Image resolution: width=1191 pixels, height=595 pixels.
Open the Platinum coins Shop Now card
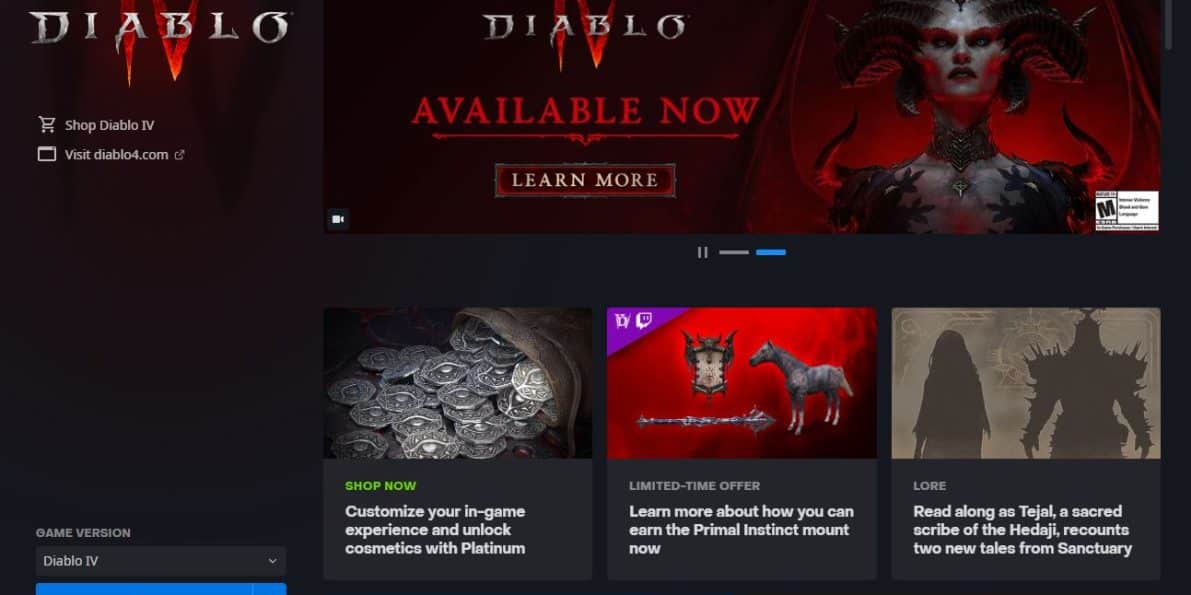pyautogui.click(x=457, y=443)
